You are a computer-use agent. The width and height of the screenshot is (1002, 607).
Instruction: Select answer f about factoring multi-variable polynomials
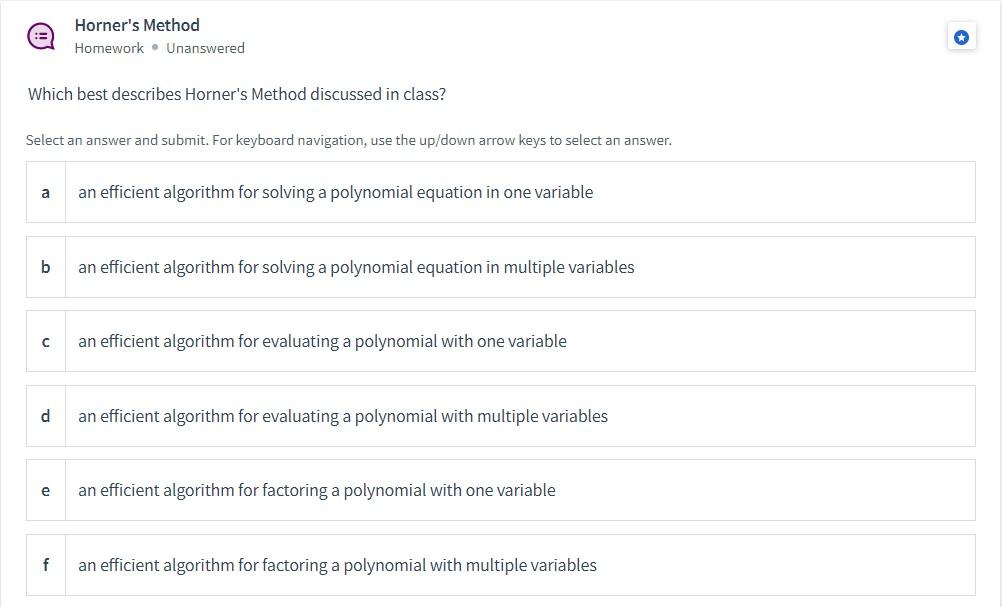click(x=400, y=565)
